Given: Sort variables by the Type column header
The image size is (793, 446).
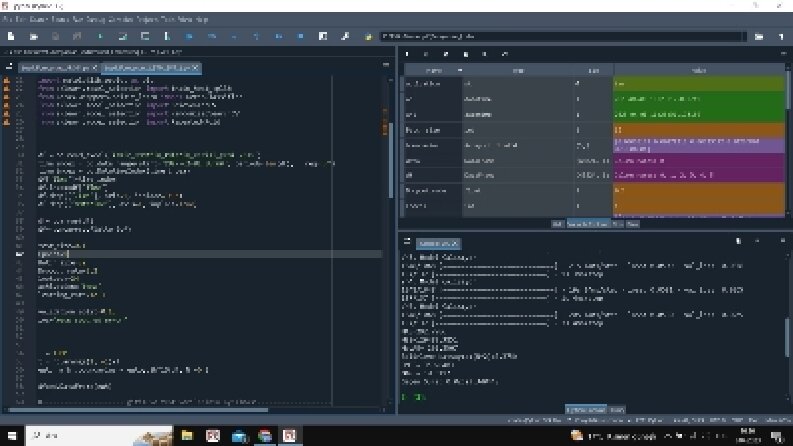Looking at the screenshot, I should coord(518,70).
